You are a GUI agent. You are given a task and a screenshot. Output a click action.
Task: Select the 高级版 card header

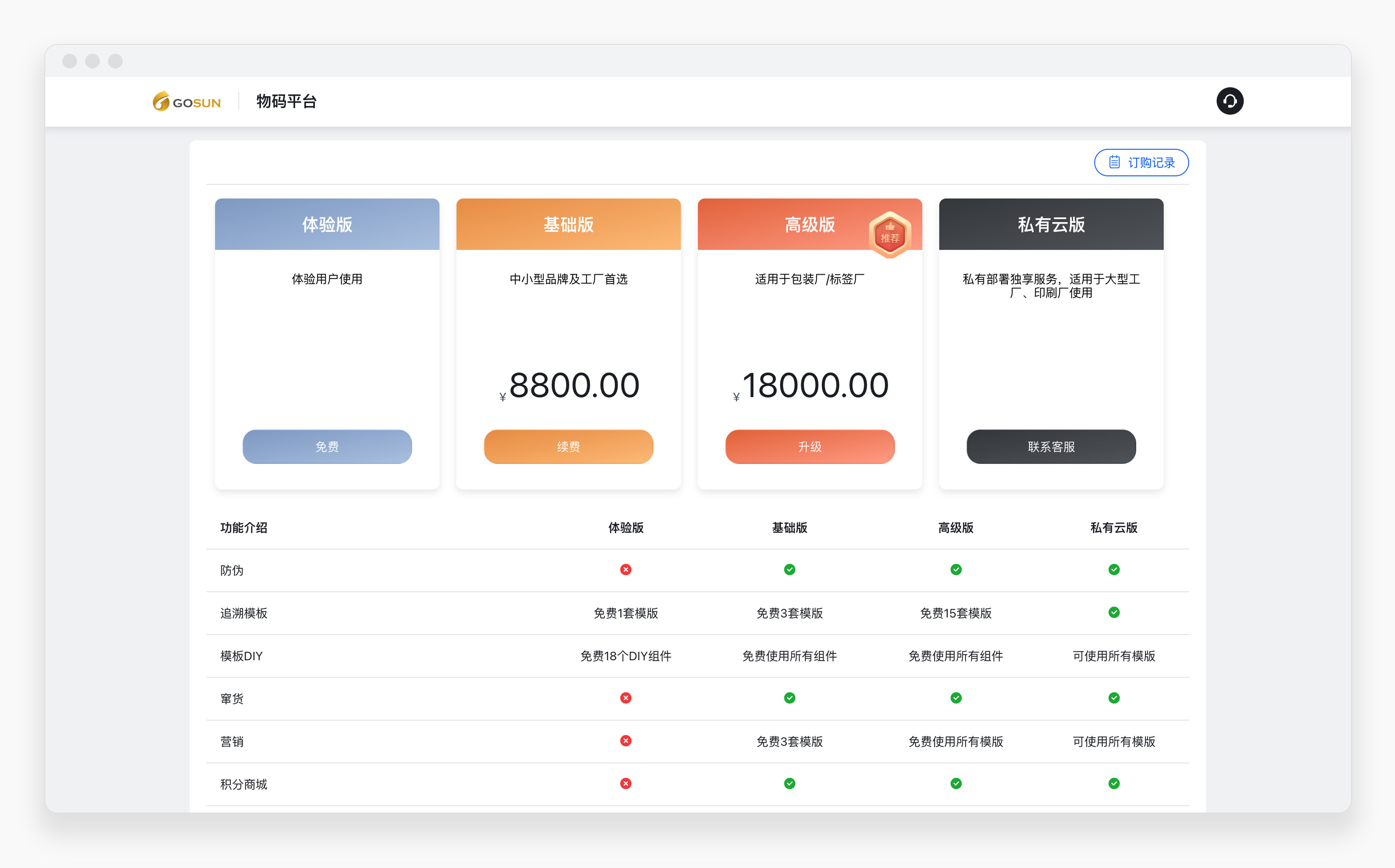coord(809,224)
